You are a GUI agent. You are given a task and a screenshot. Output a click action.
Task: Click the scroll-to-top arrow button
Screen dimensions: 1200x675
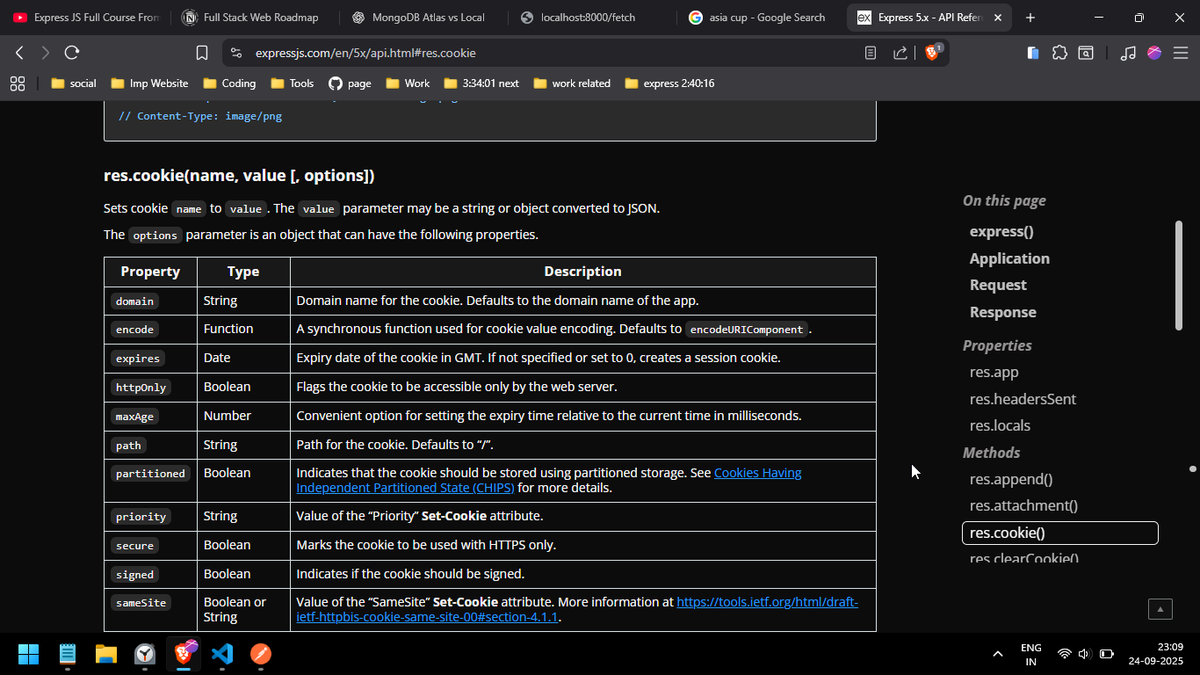click(1160, 608)
